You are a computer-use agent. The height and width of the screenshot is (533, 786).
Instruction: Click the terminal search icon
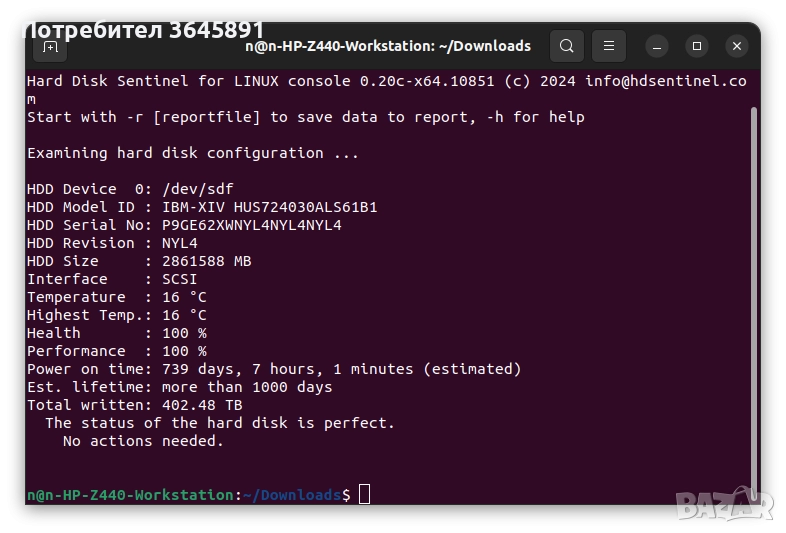point(566,46)
